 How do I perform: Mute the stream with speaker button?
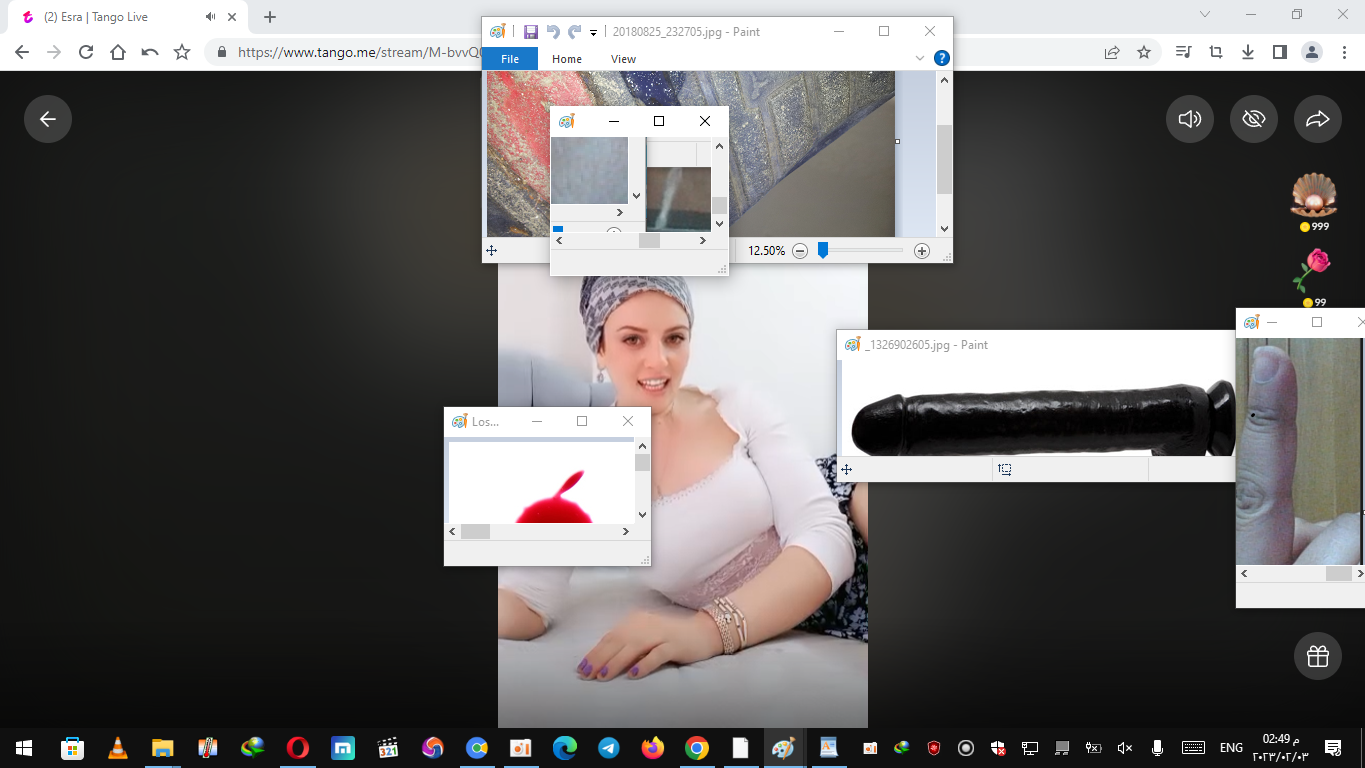pyautogui.click(x=1189, y=119)
